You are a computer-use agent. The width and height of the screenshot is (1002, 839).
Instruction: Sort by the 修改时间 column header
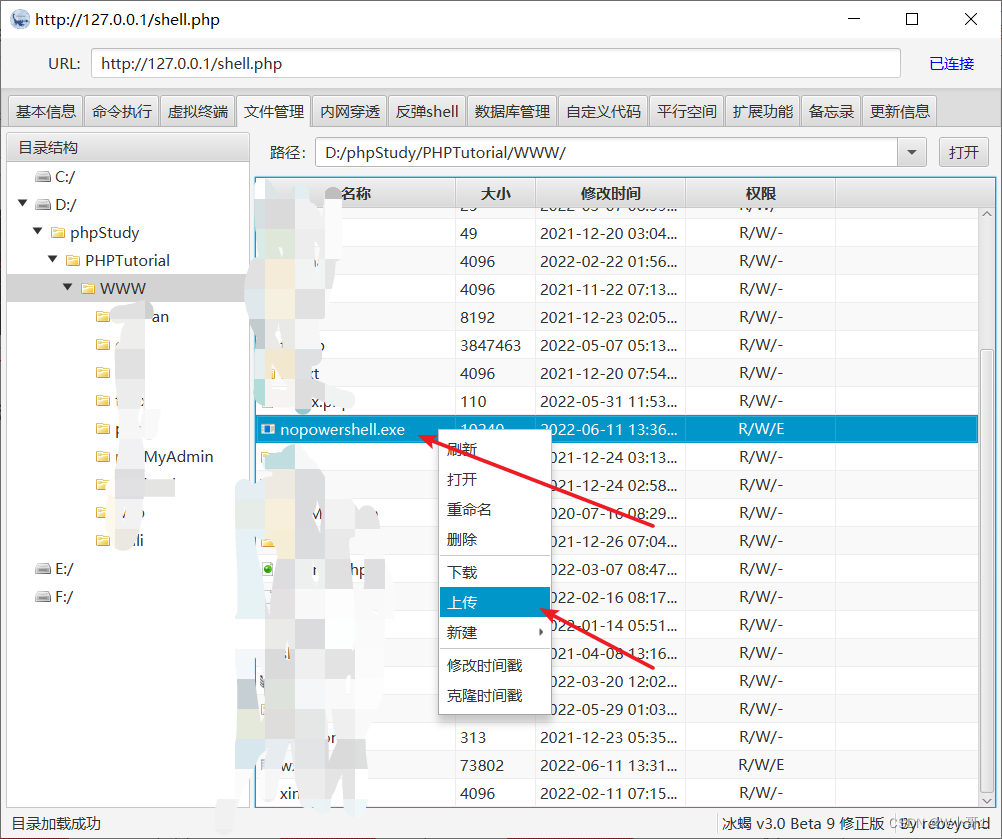[x=610, y=193]
